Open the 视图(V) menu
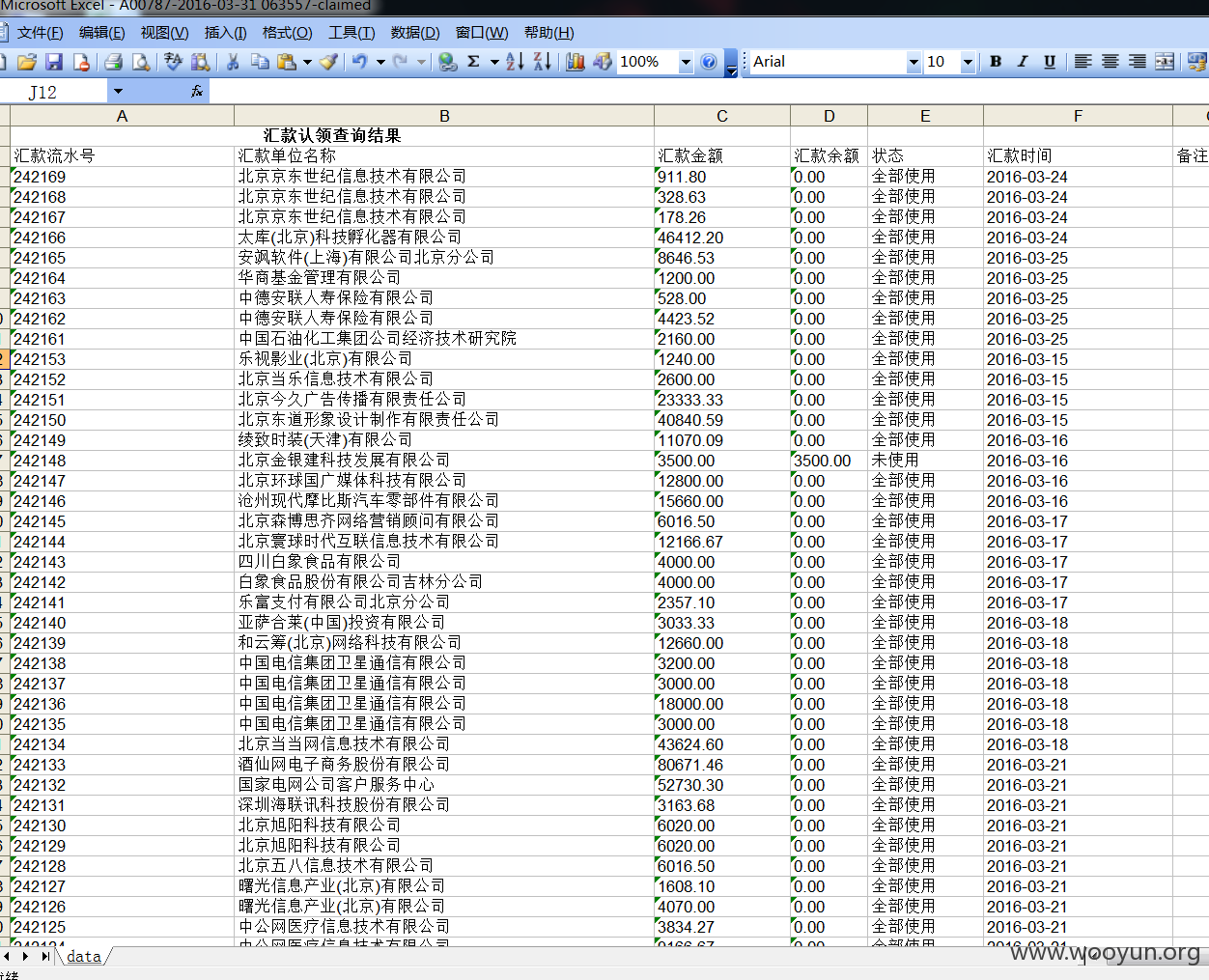Image resolution: width=1209 pixels, height=980 pixels. (x=164, y=33)
